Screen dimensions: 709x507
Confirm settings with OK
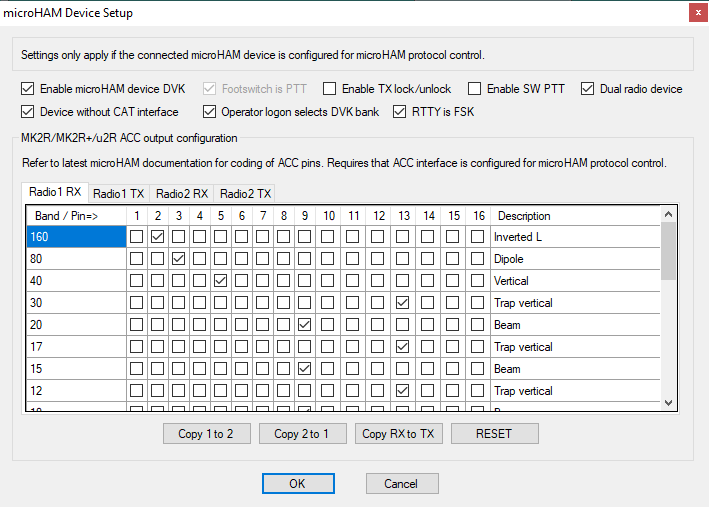coord(298,483)
